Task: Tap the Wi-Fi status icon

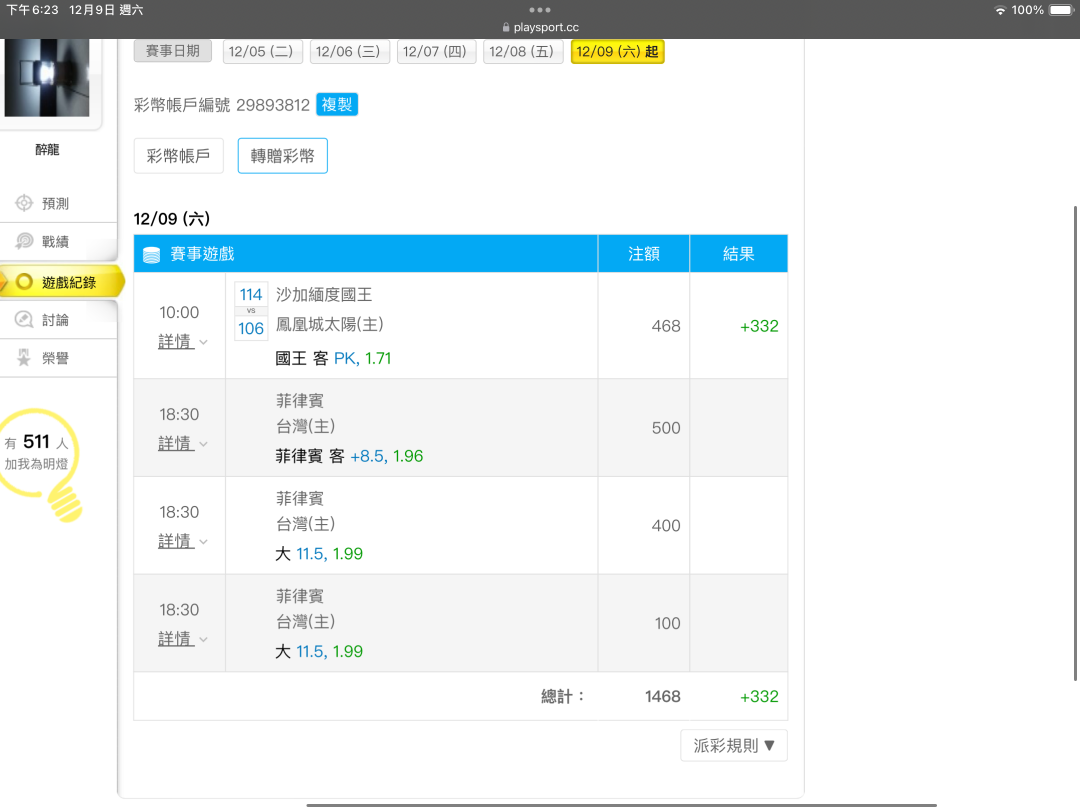Action: (999, 10)
